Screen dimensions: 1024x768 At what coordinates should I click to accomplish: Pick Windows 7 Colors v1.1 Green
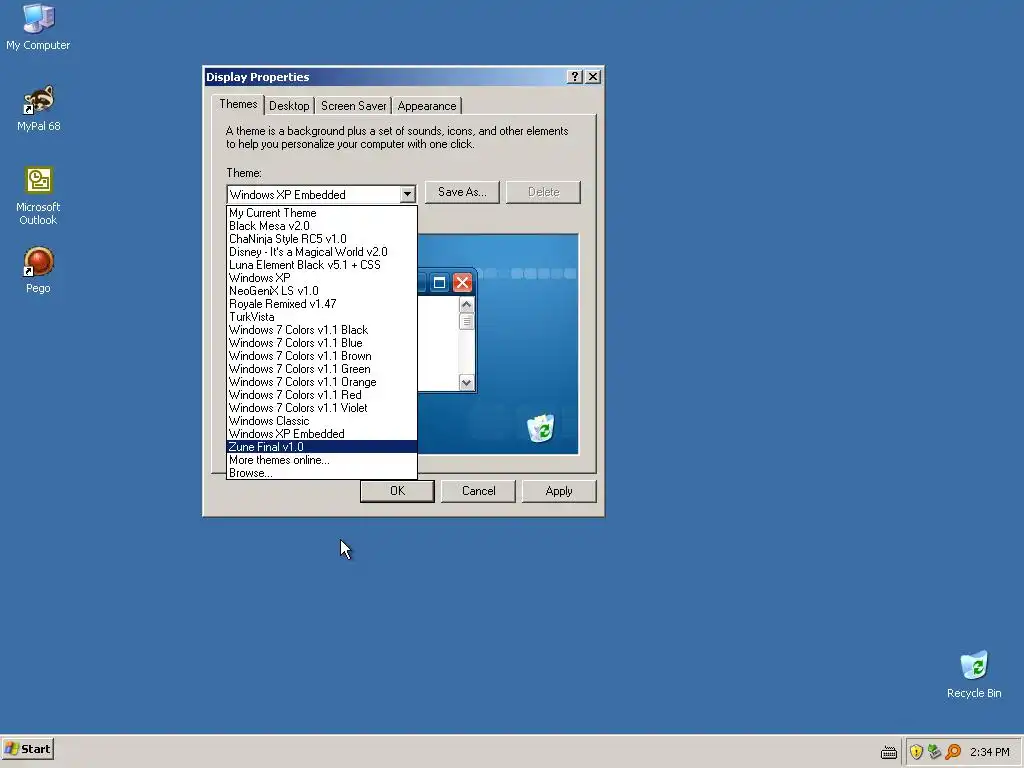(321, 369)
